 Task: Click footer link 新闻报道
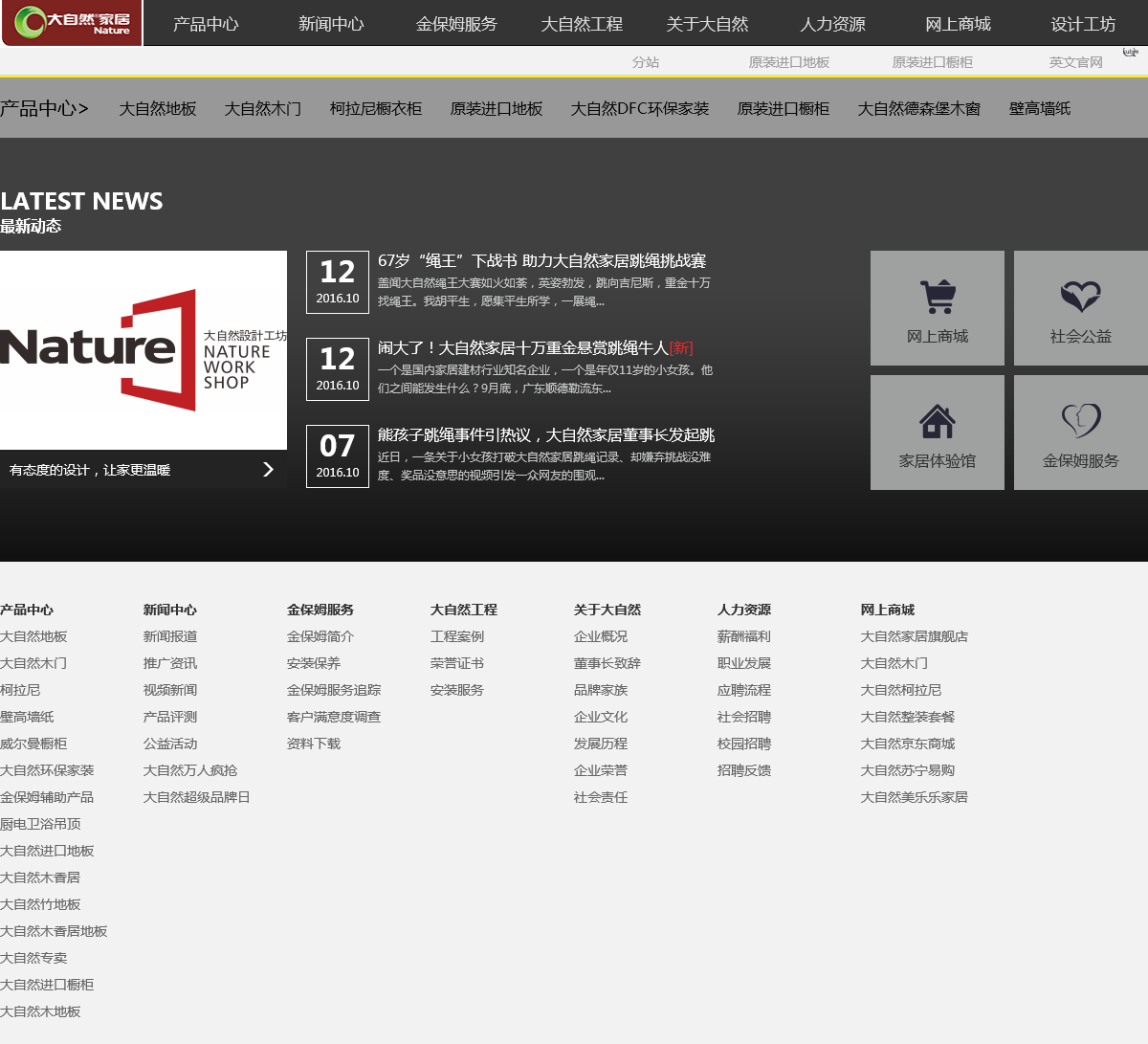170,636
